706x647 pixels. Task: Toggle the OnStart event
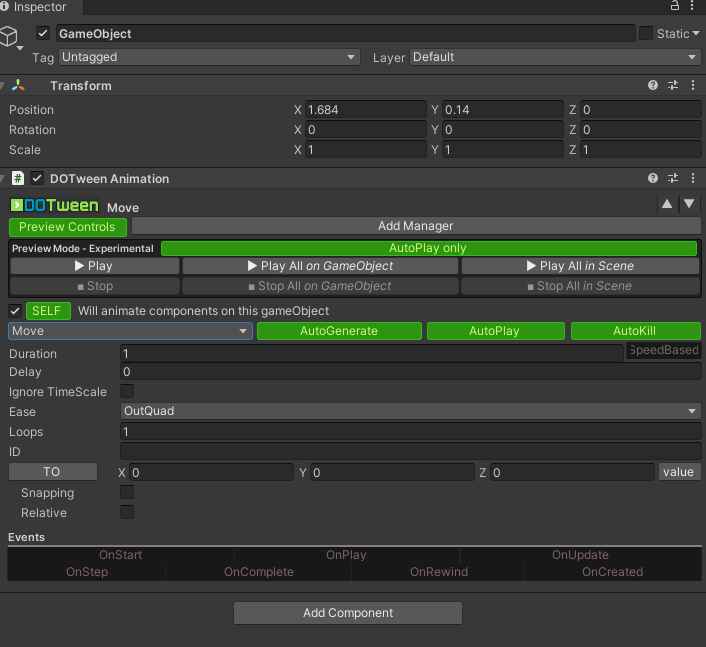click(x=121, y=555)
